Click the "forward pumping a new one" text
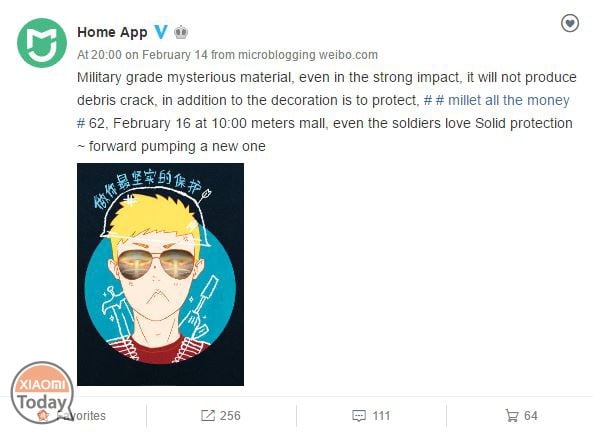593x435 pixels. (x=177, y=146)
